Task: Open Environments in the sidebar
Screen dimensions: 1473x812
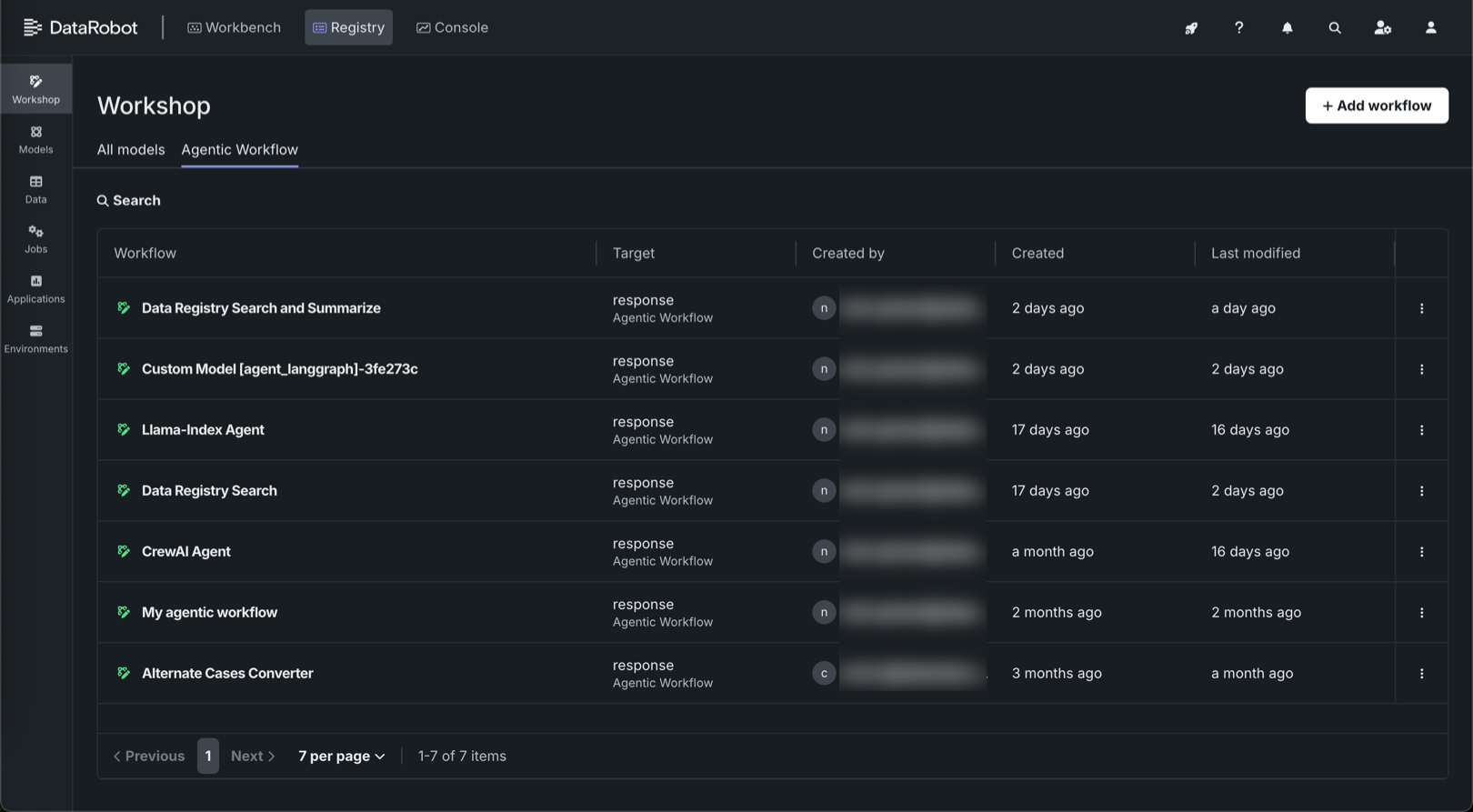Action: click(35, 339)
